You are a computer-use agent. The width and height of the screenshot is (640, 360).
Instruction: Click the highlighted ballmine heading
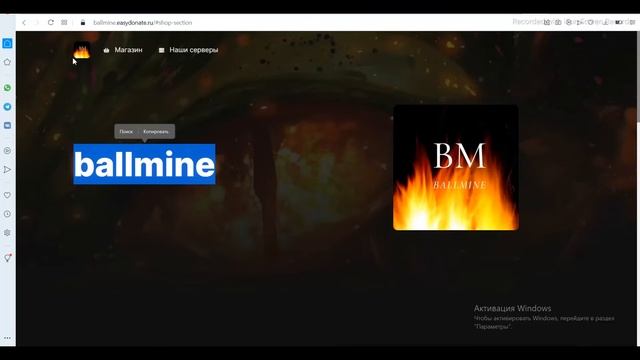pos(144,164)
